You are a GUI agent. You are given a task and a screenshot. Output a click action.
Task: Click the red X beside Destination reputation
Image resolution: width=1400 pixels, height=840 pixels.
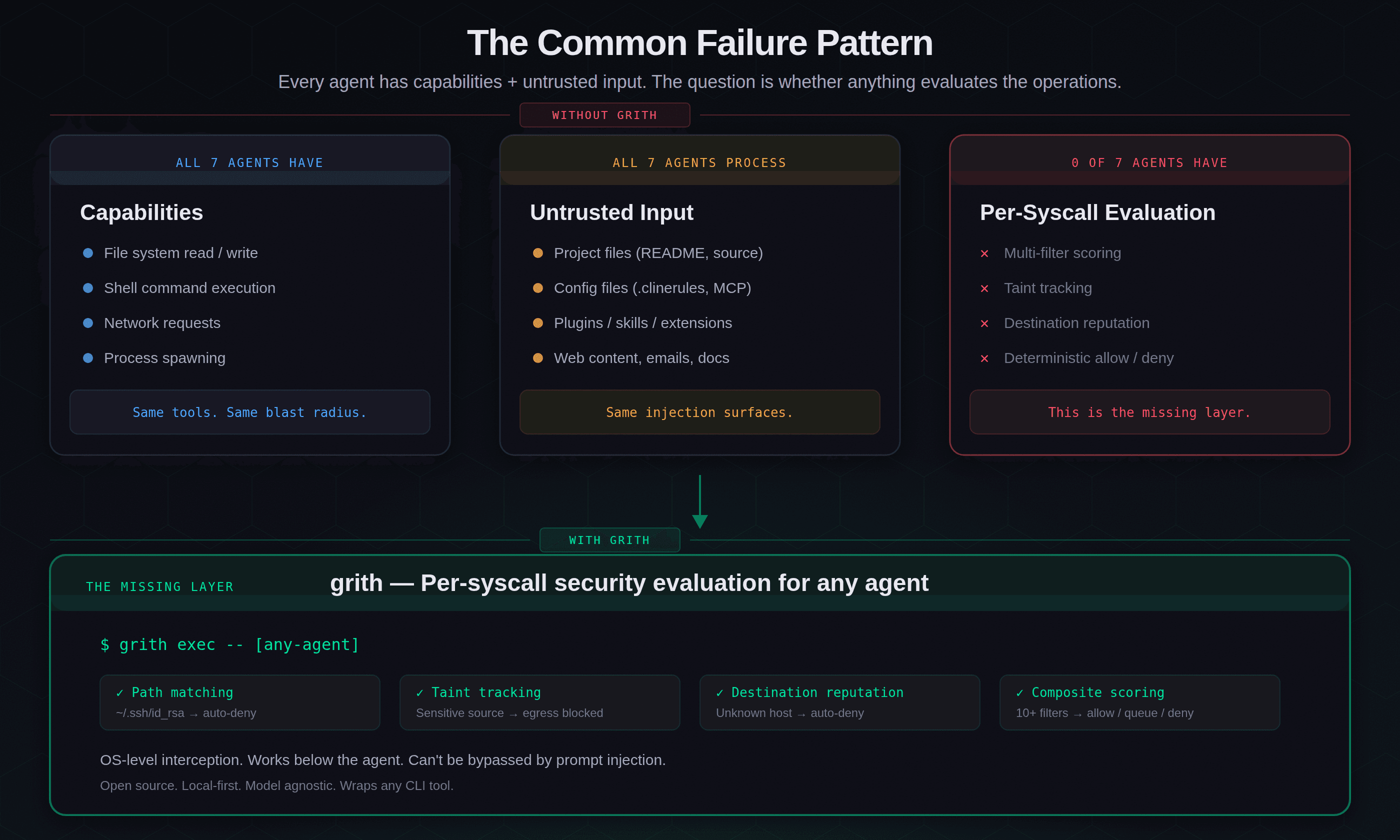[x=984, y=323]
